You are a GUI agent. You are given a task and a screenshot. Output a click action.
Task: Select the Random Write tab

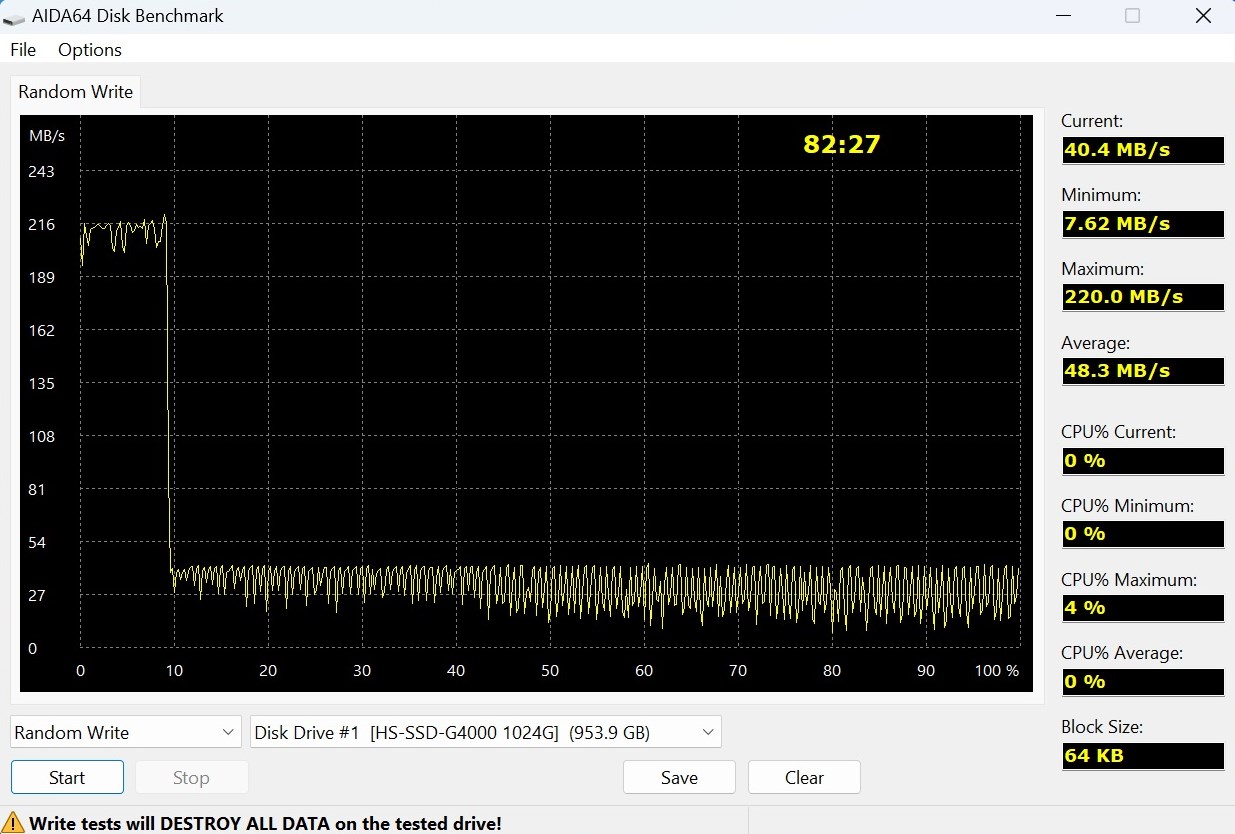point(75,92)
